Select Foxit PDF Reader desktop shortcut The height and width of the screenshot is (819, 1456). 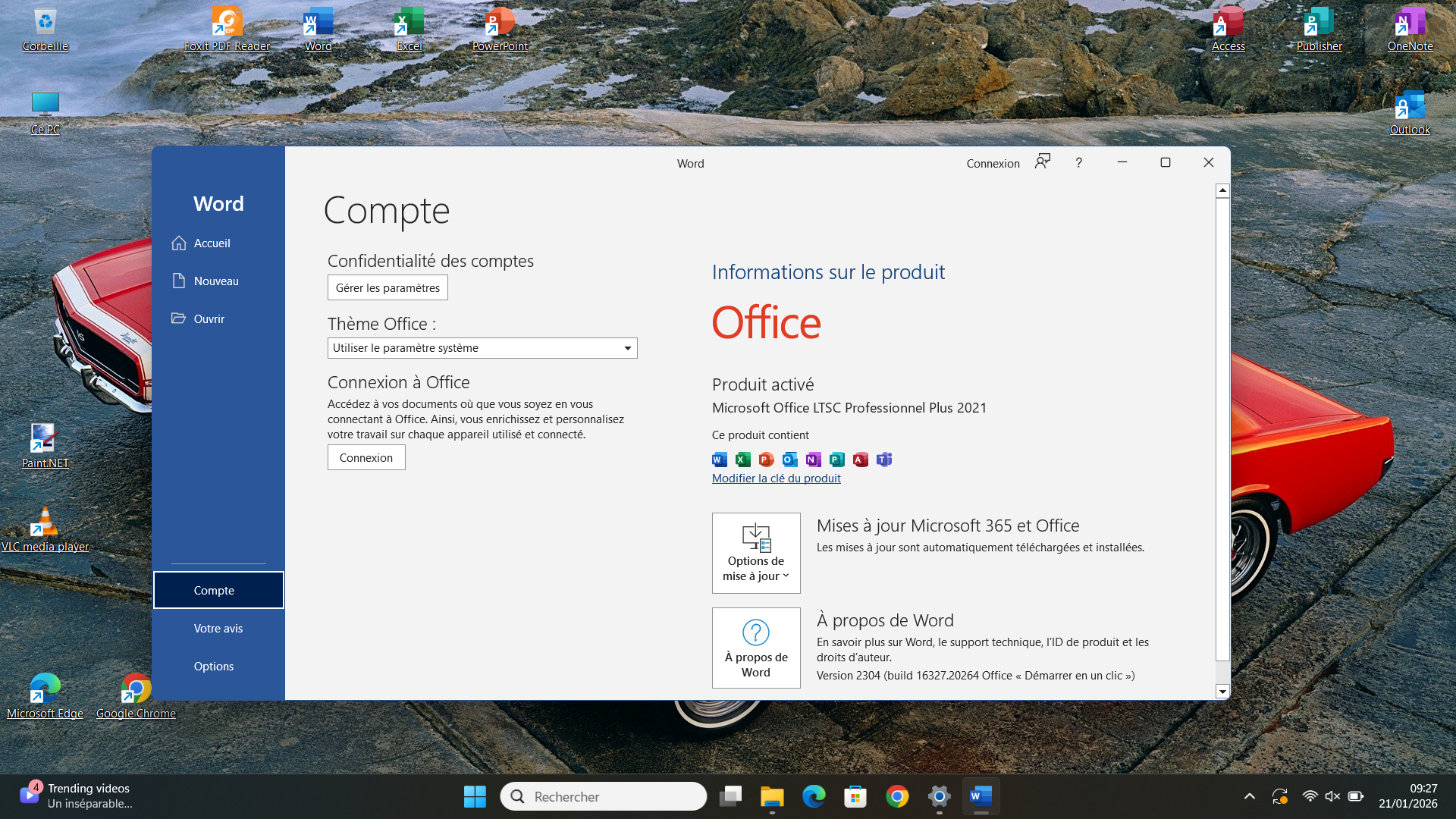pyautogui.click(x=227, y=30)
